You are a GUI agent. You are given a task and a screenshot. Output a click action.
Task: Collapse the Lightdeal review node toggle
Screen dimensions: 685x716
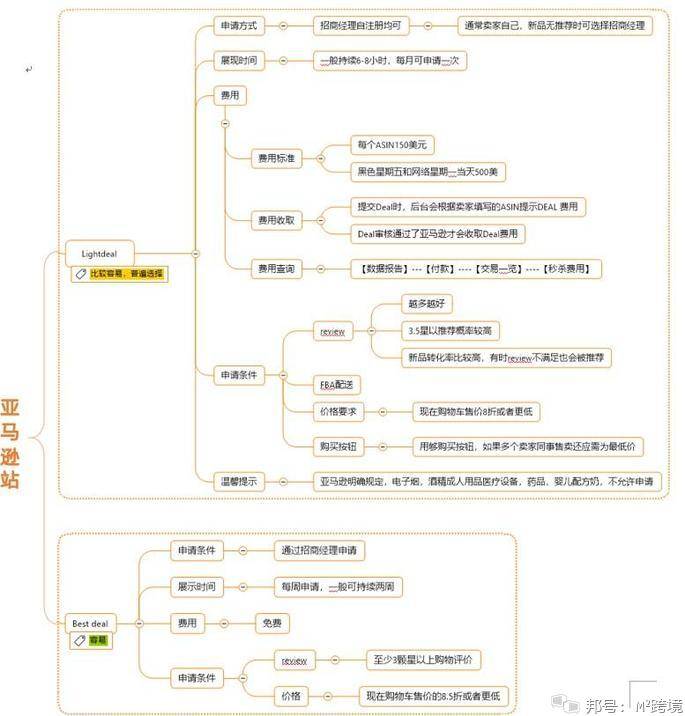[x=372, y=331]
